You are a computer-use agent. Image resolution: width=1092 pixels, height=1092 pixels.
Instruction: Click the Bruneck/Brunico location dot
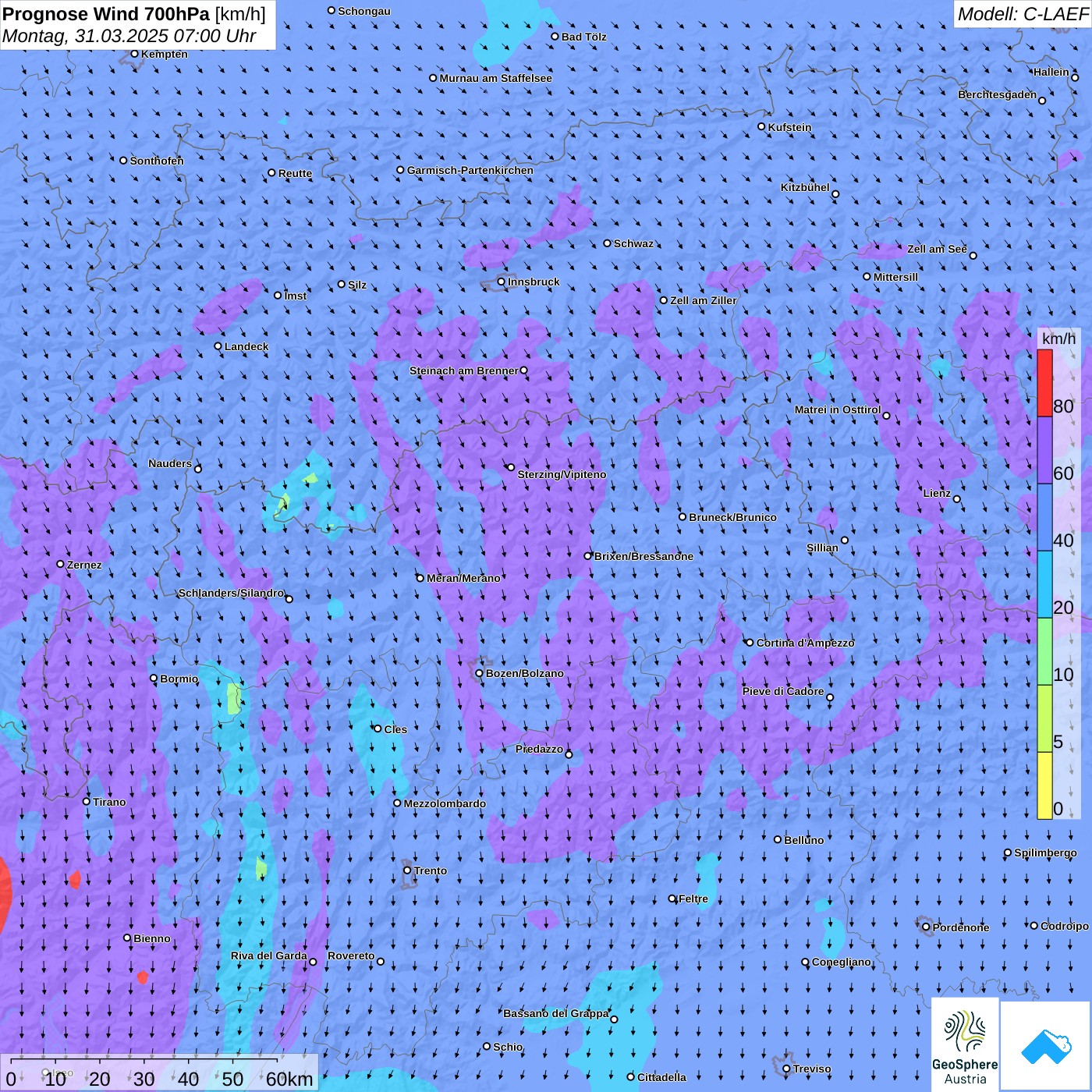pos(682,516)
